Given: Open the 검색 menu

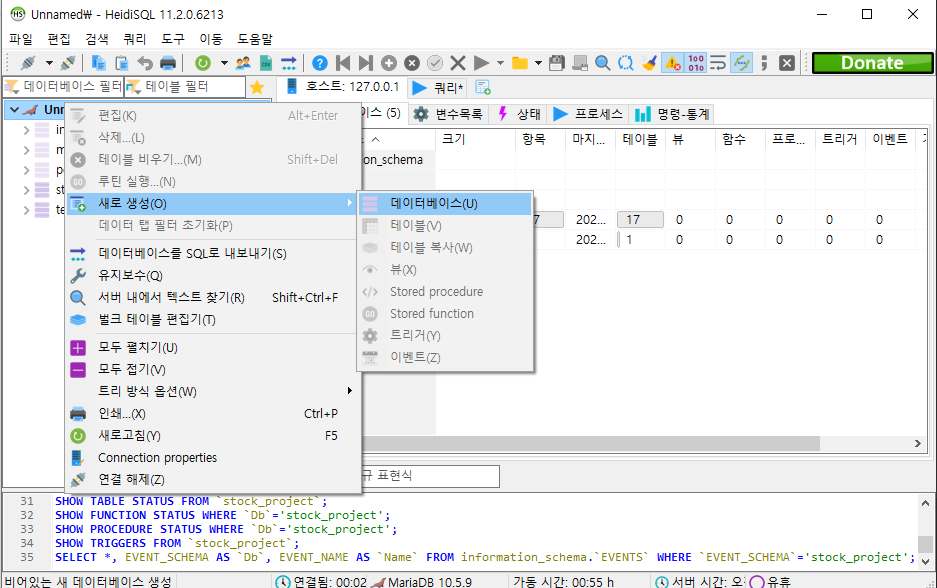Looking at the screenshot, I should (97, 39).
